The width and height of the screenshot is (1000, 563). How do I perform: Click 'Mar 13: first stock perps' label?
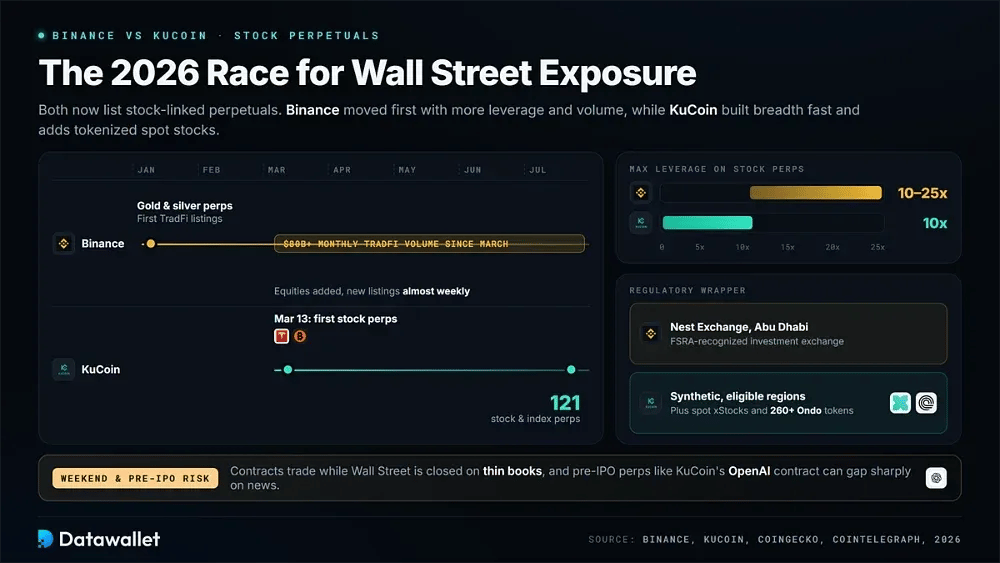[335, 319]
